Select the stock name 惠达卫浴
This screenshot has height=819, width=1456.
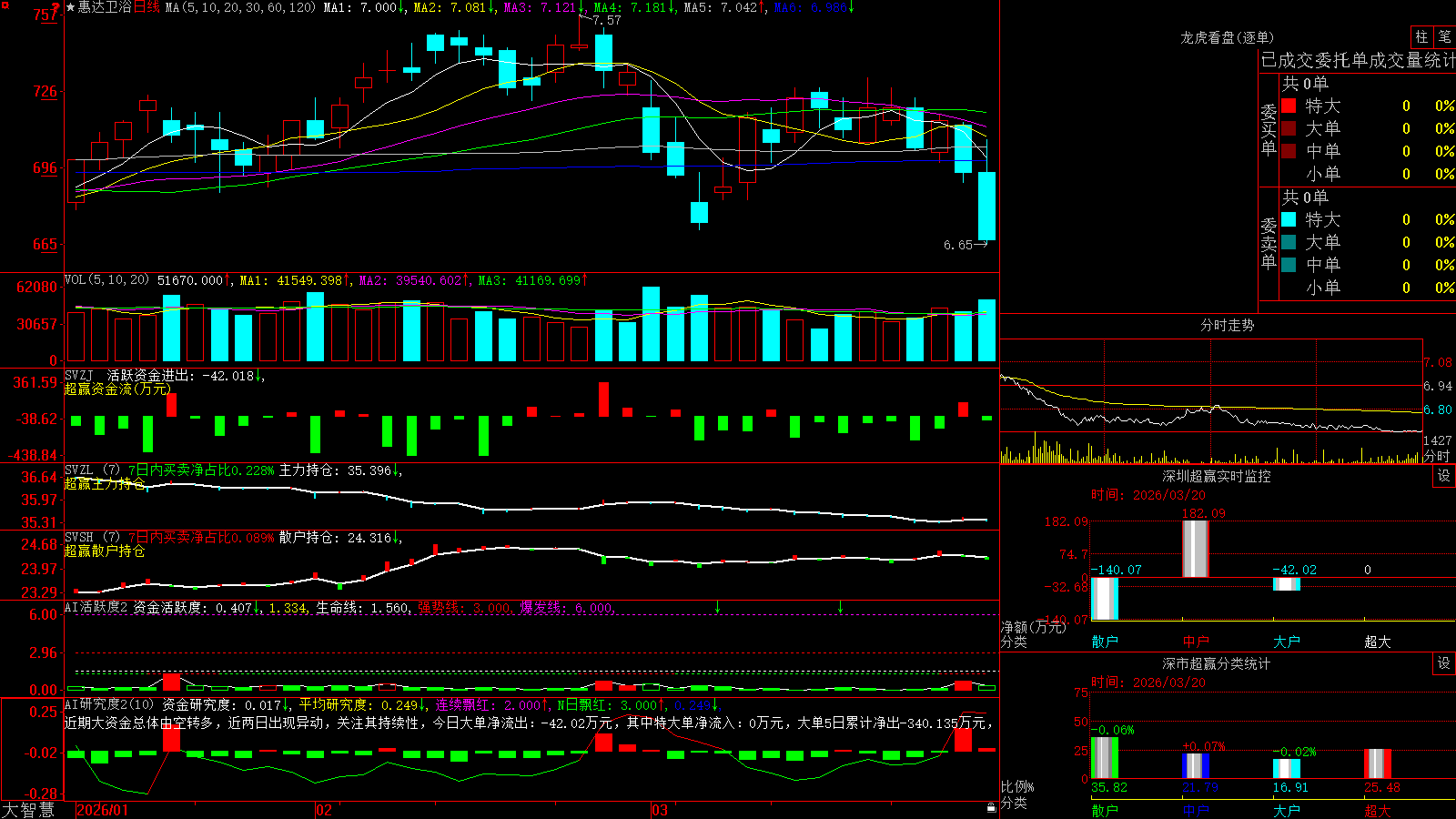click(x=105, y=7)
